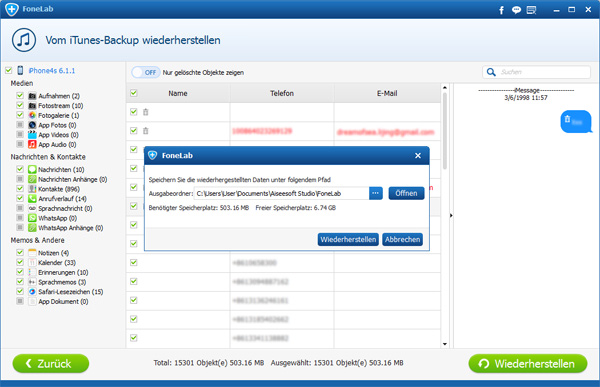Click the green Wiederherstellen button
The image size is (600, 387).
[x=528, y=363]
